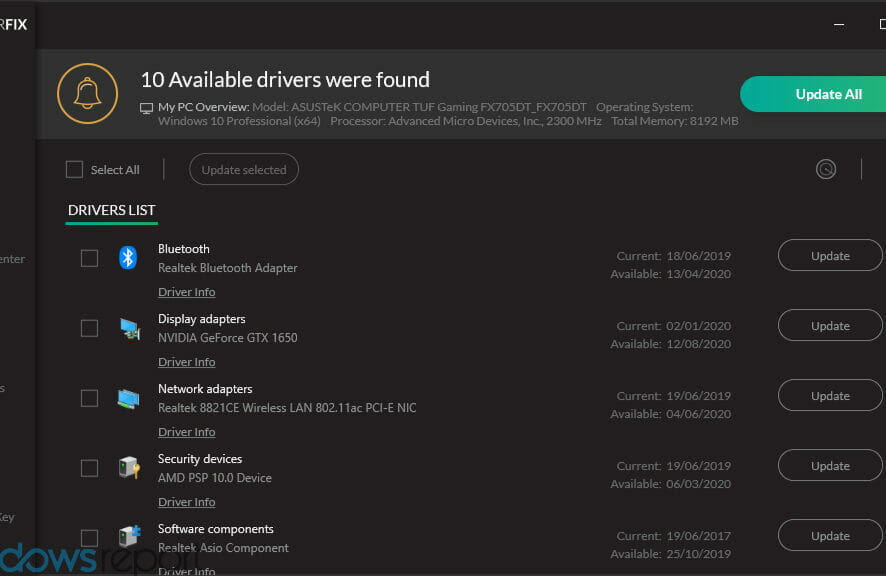
Task: Click the 'Display adapters' category title
Action: click(202, 319)
